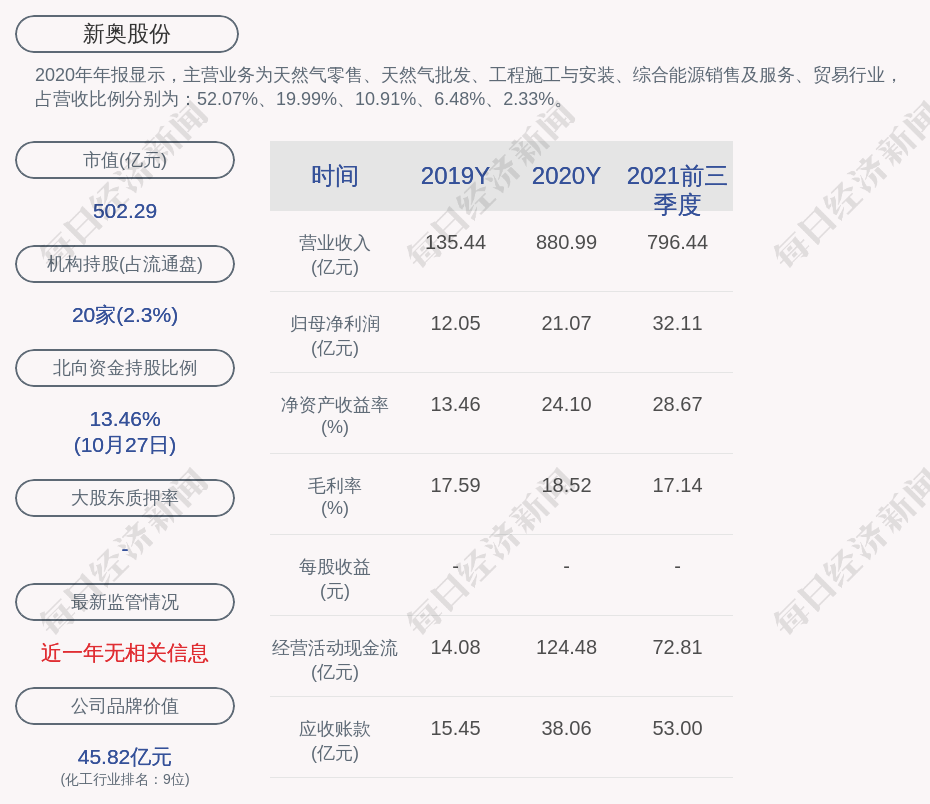930x804 pixels.
Task: Click the 2019Y column header
Action: coord(455,176)
